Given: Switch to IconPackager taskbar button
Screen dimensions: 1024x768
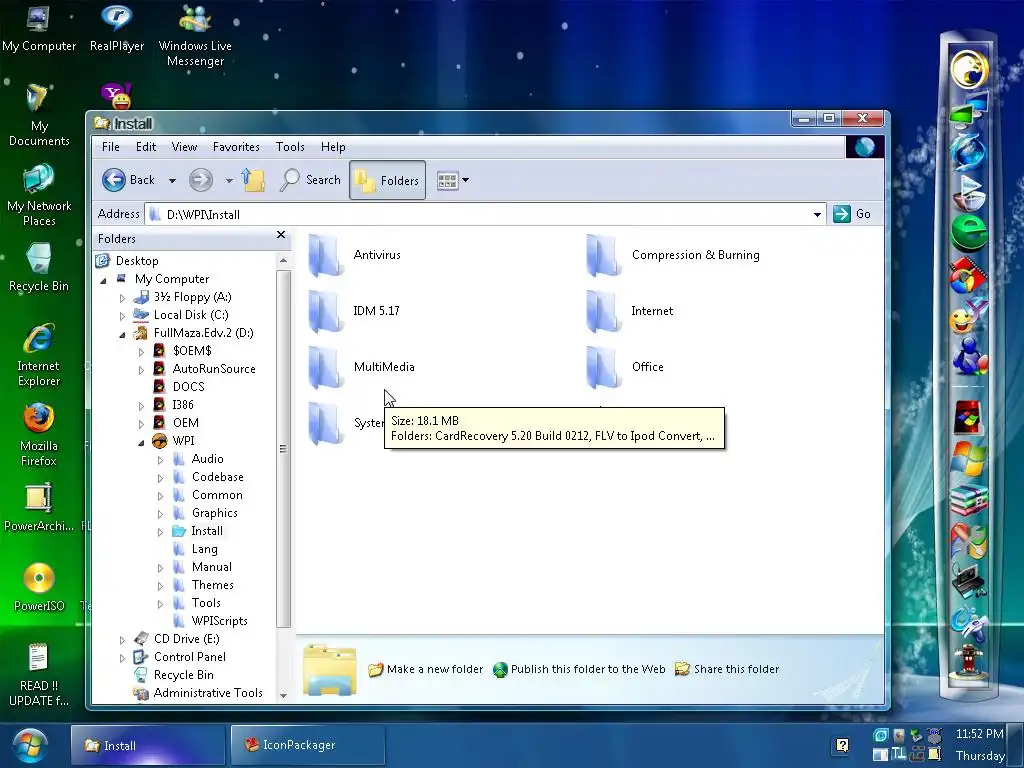Looking at the screenshot, I should coord(308,745).
